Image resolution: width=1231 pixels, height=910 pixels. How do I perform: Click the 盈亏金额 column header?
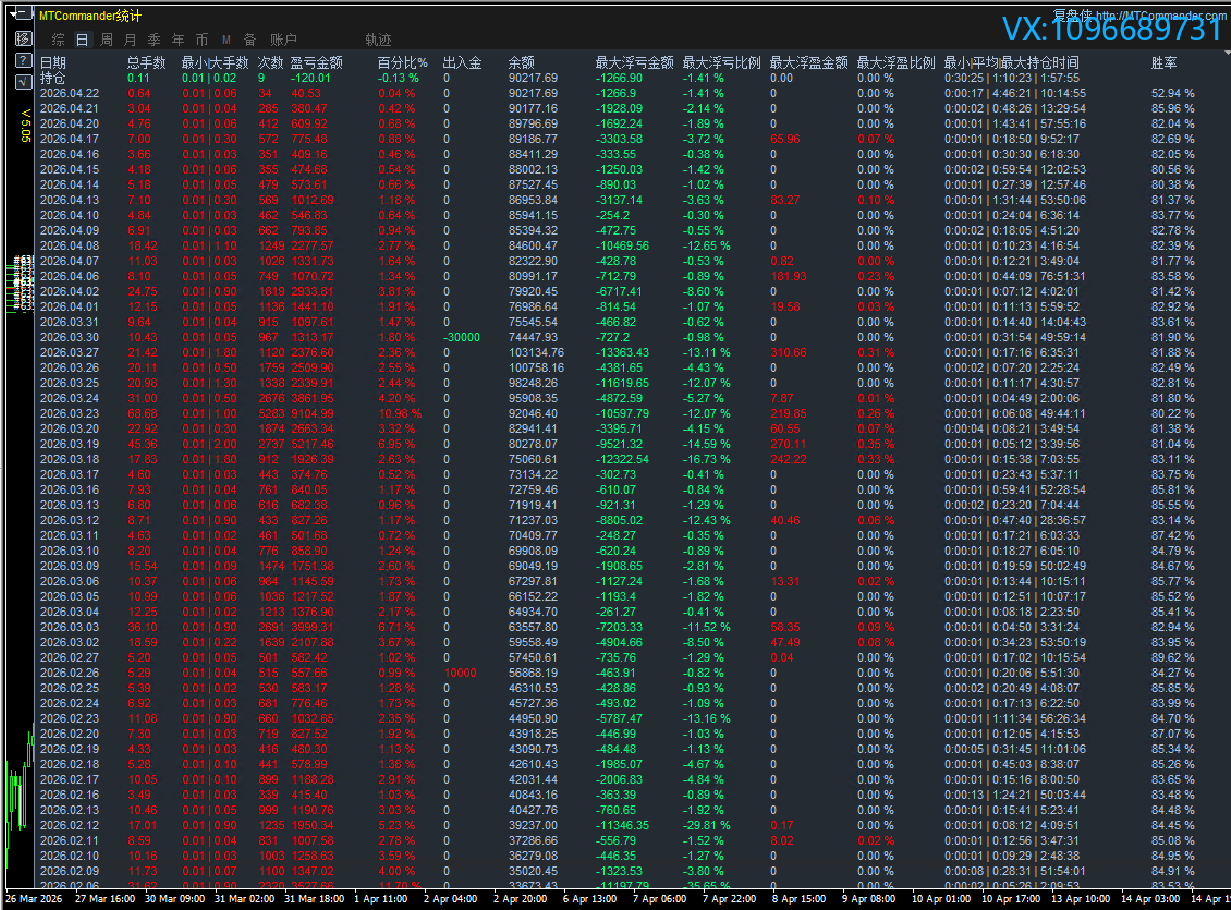pos(316,63)
